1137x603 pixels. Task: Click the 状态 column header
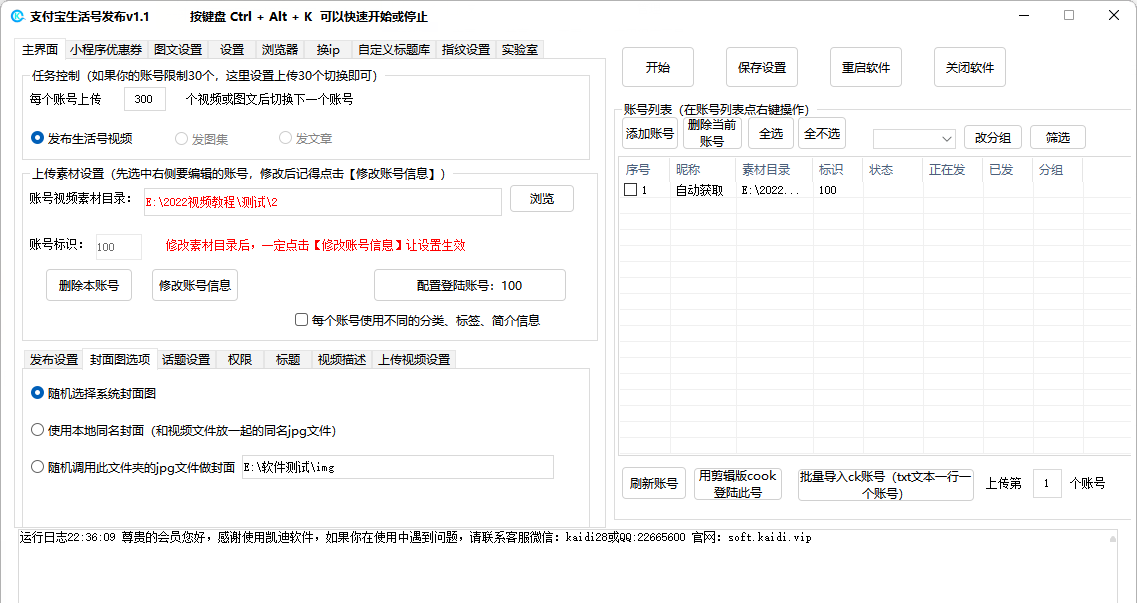click(x=893, y=170)
